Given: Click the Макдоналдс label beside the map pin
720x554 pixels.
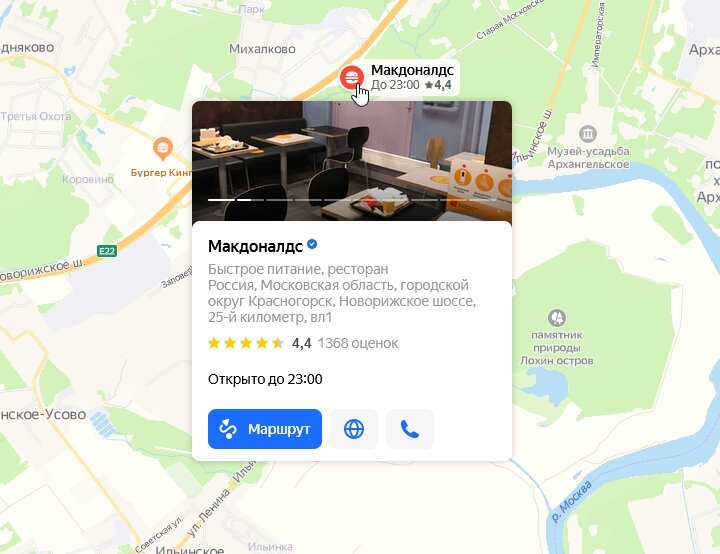Looking at the screenshot, I should tap(412, 70).
